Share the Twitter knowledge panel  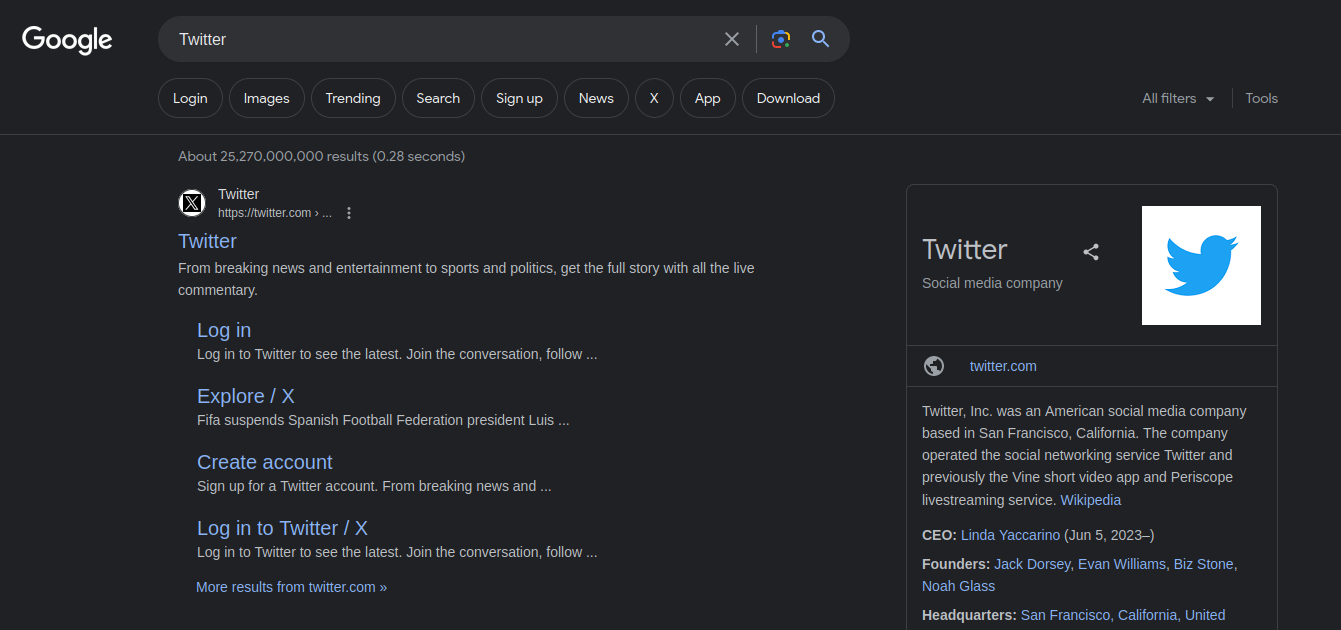1091,252
